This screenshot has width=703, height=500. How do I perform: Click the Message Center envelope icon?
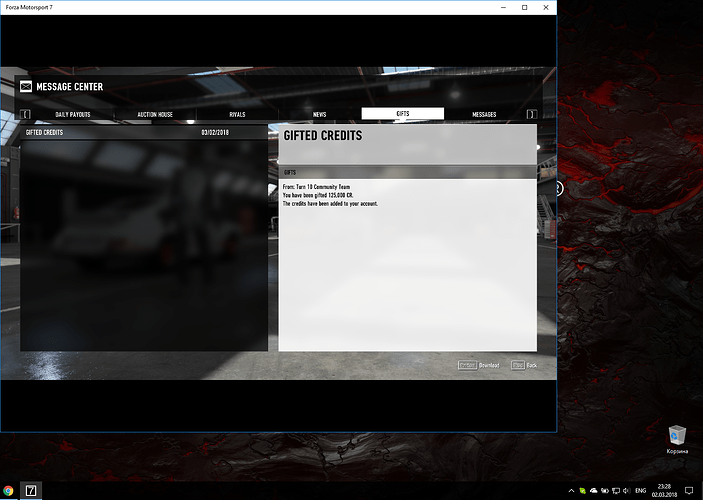[x=26, y=87]
